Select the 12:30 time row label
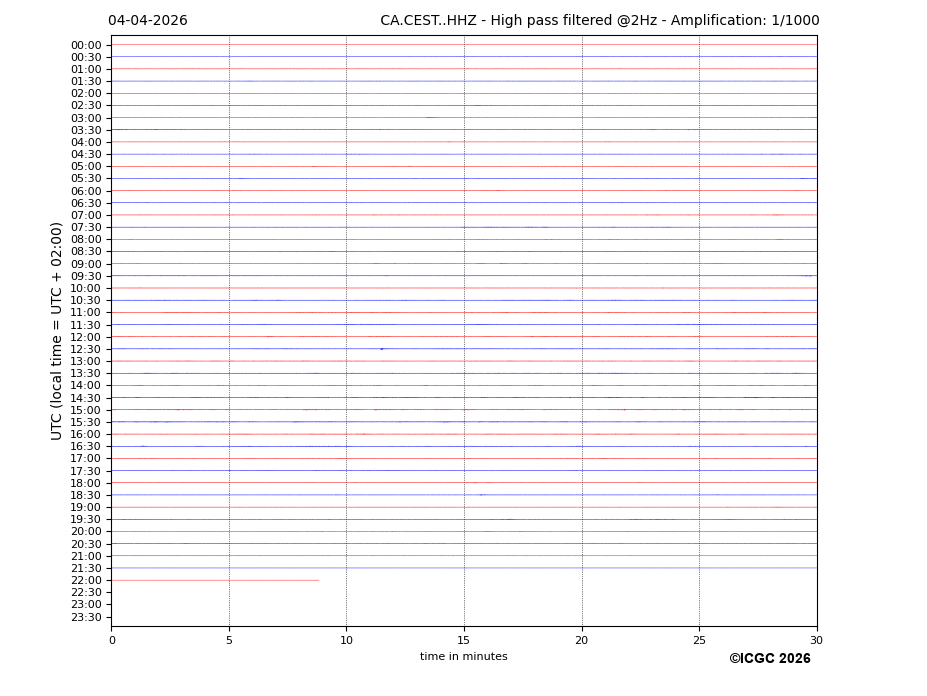Image resolution: width=927 pixels, height=696 pixels. click(x=86, y=349)
